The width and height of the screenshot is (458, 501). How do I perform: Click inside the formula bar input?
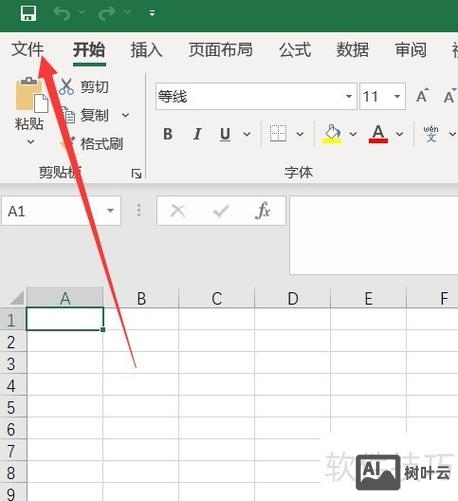point(374,235)
